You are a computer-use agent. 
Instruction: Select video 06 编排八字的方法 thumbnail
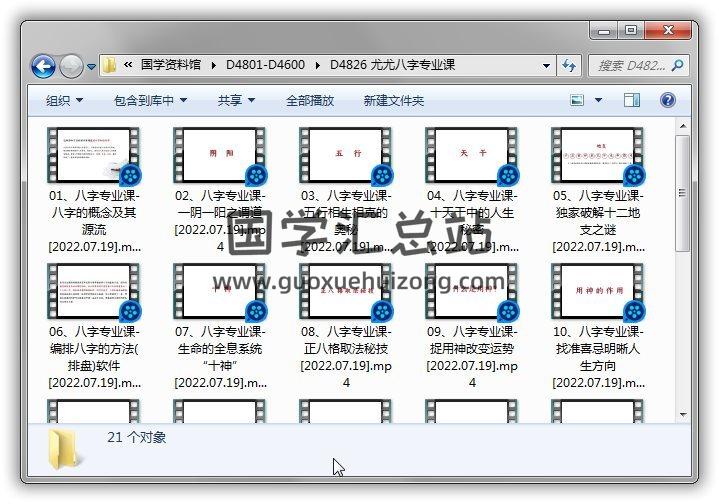94,291
